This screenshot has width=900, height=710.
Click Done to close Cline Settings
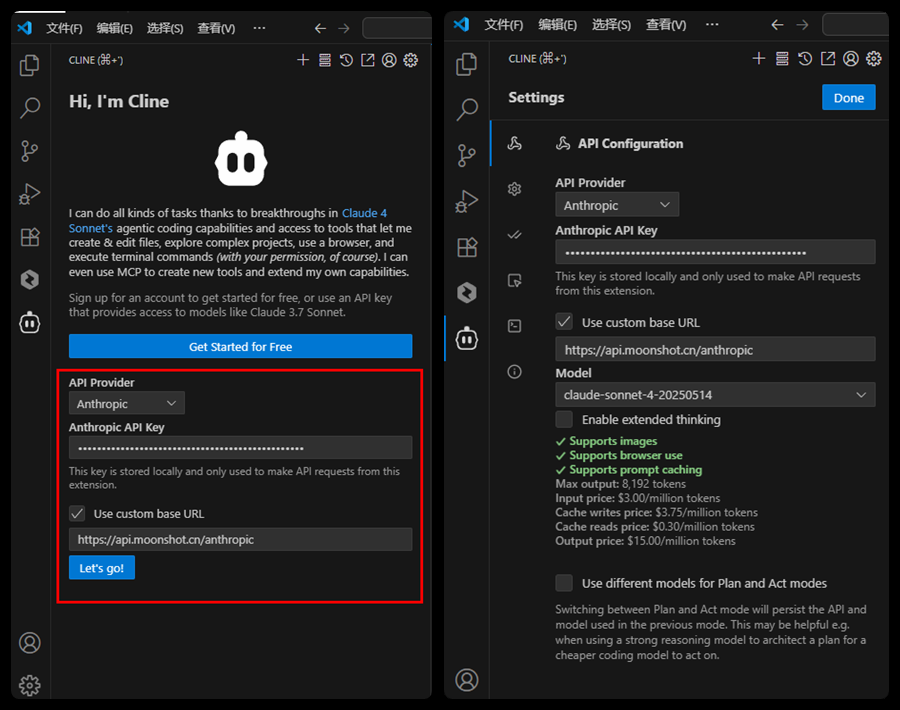(848, 98)
